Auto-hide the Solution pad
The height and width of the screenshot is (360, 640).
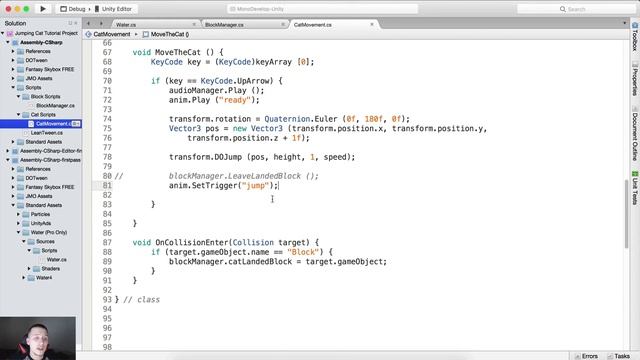tap(70, 23)
